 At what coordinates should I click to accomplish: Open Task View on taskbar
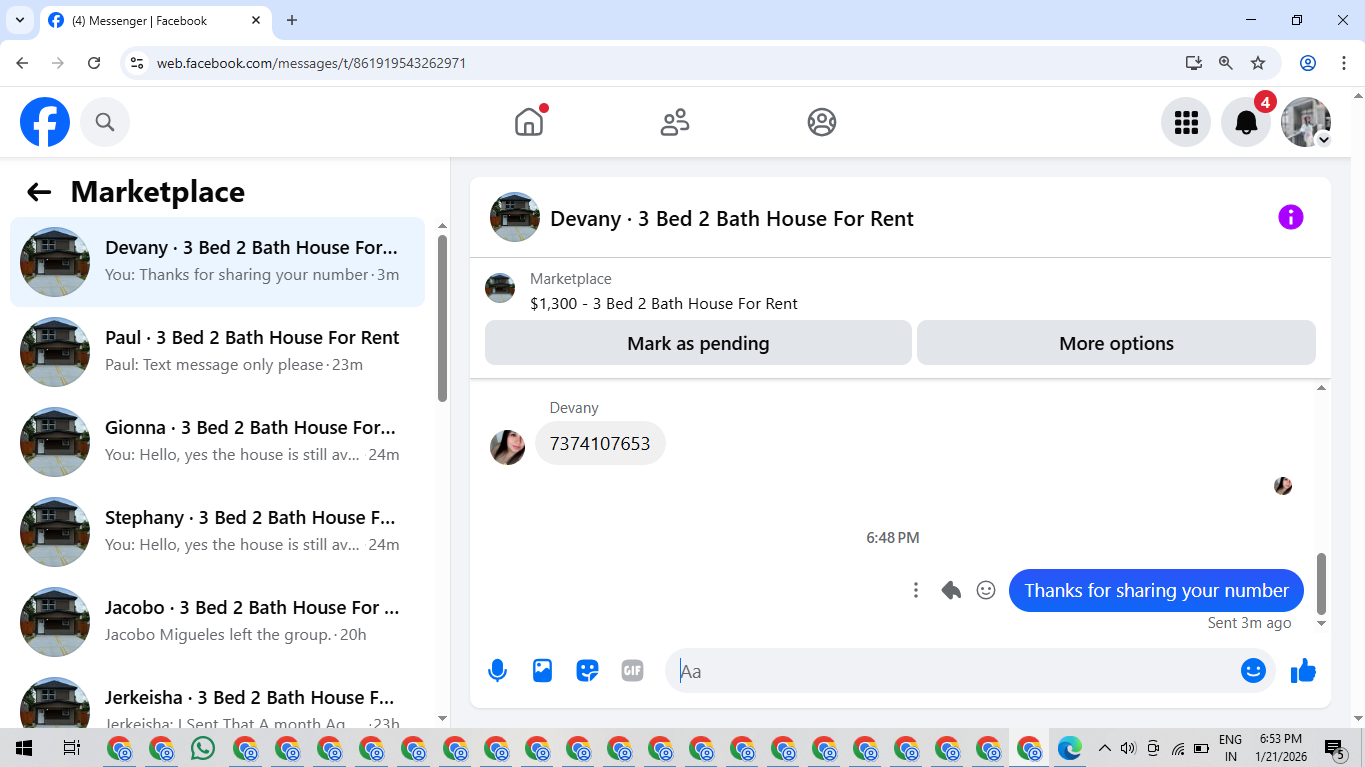[x=71, y=748]
